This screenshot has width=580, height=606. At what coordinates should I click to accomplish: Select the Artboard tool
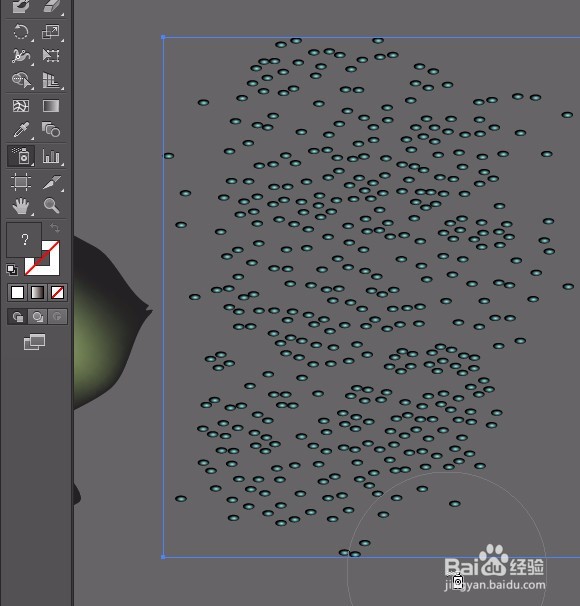click(x=21, y=182)
